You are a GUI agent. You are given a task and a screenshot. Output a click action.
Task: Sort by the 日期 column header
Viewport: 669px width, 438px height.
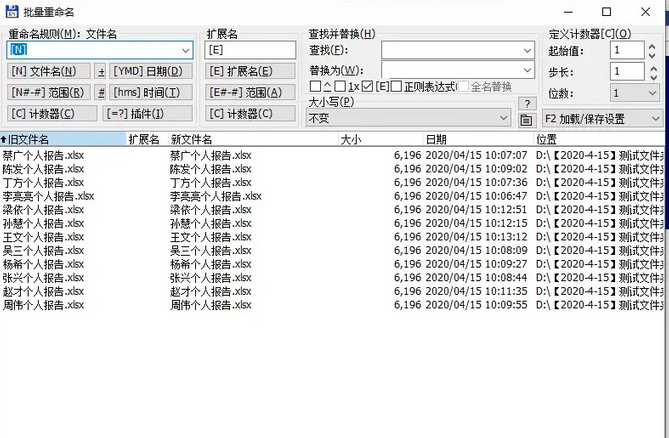click(x=437, y=140)
